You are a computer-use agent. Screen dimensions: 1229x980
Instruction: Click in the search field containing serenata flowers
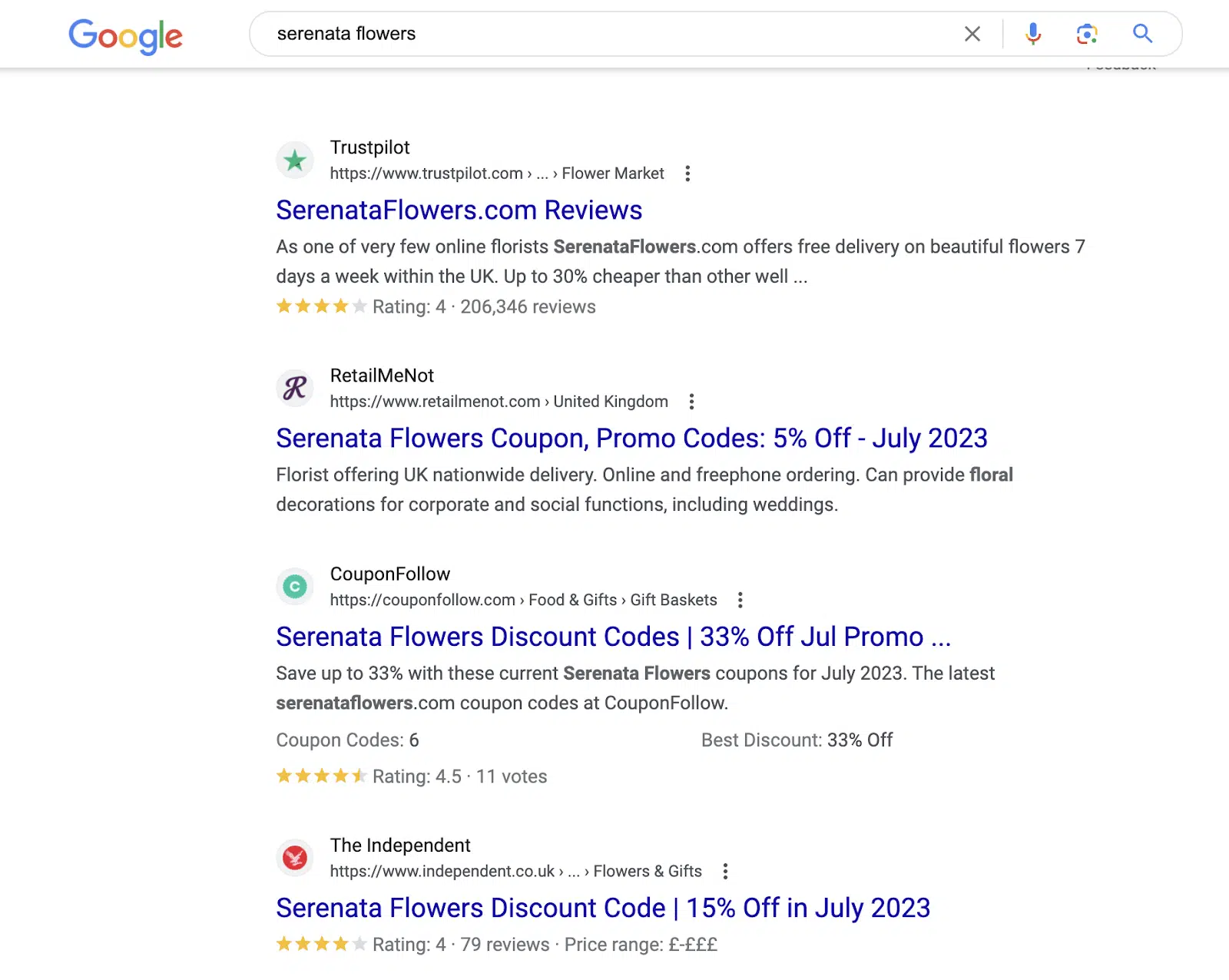coord(599,34)
